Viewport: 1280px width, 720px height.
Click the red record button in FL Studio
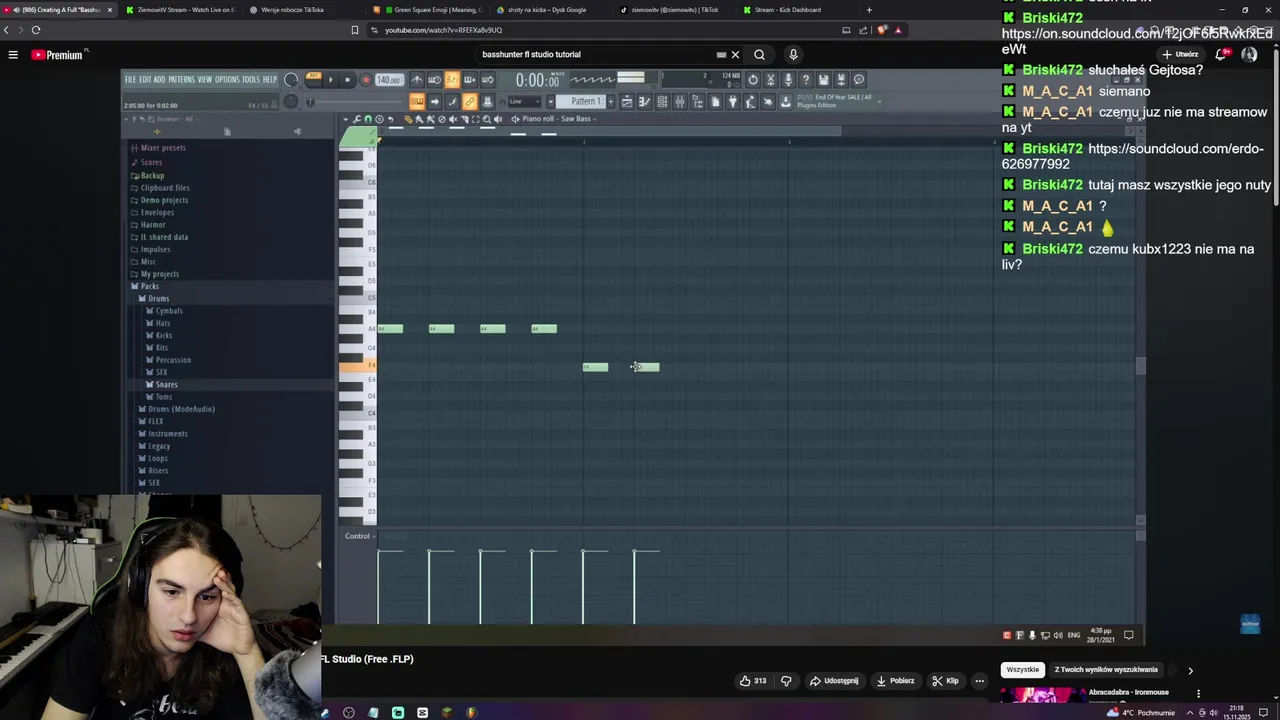(366, 80)
